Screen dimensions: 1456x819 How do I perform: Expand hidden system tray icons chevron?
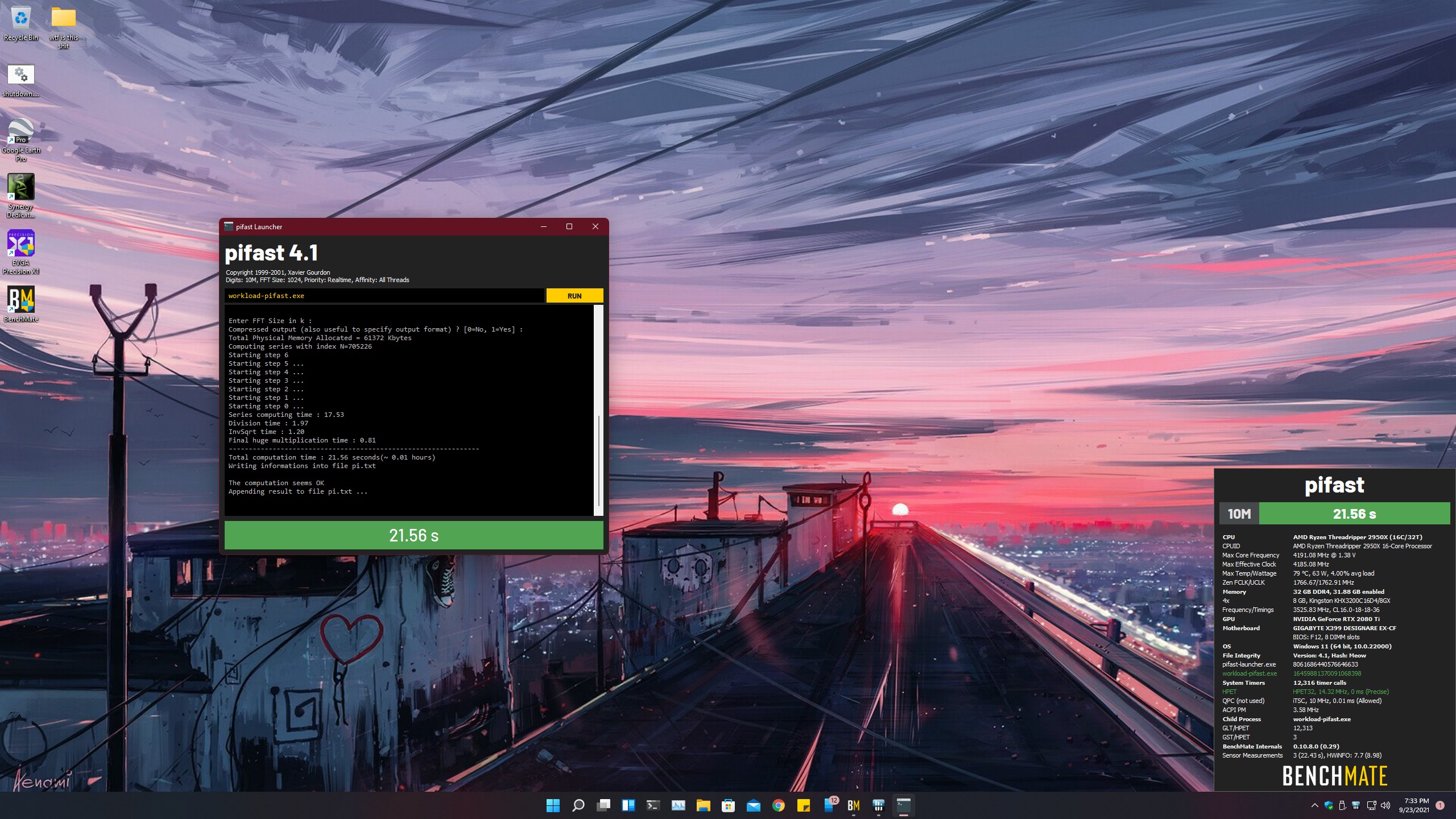click(1314, 805)
